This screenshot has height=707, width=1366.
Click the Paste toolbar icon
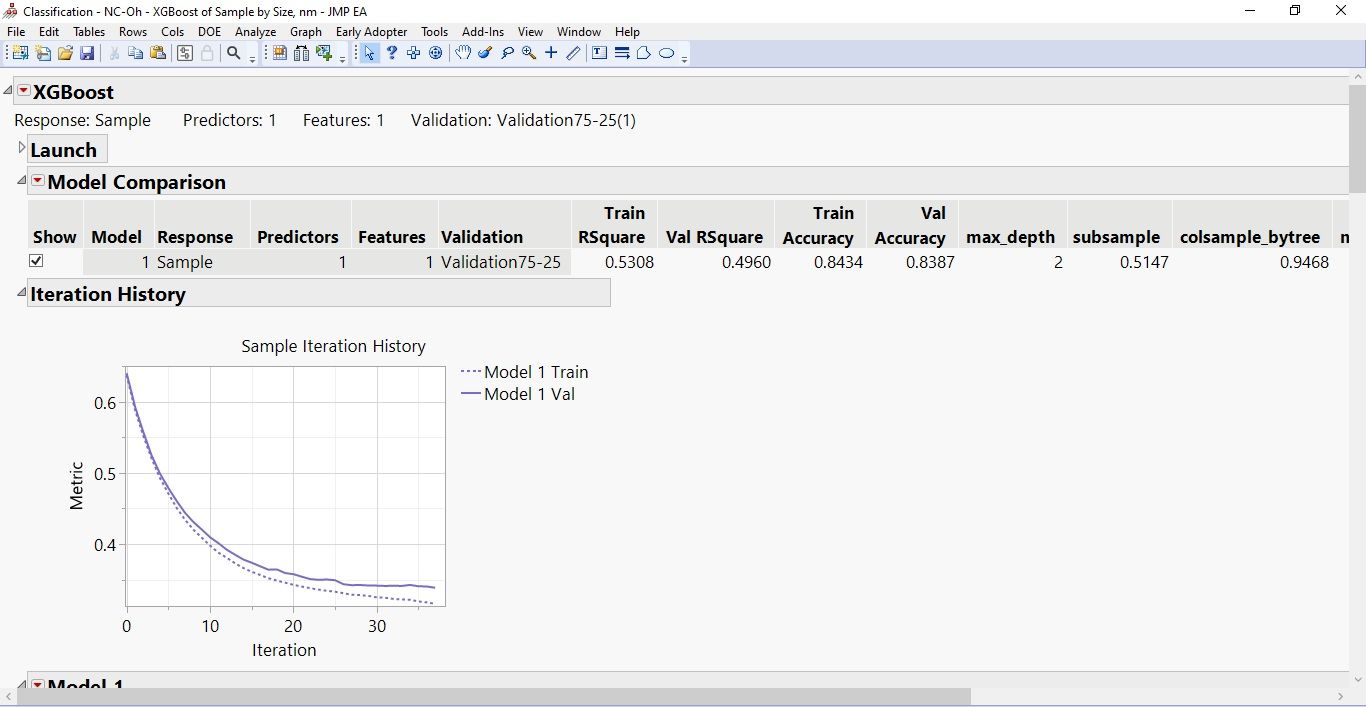coord(156,53)
